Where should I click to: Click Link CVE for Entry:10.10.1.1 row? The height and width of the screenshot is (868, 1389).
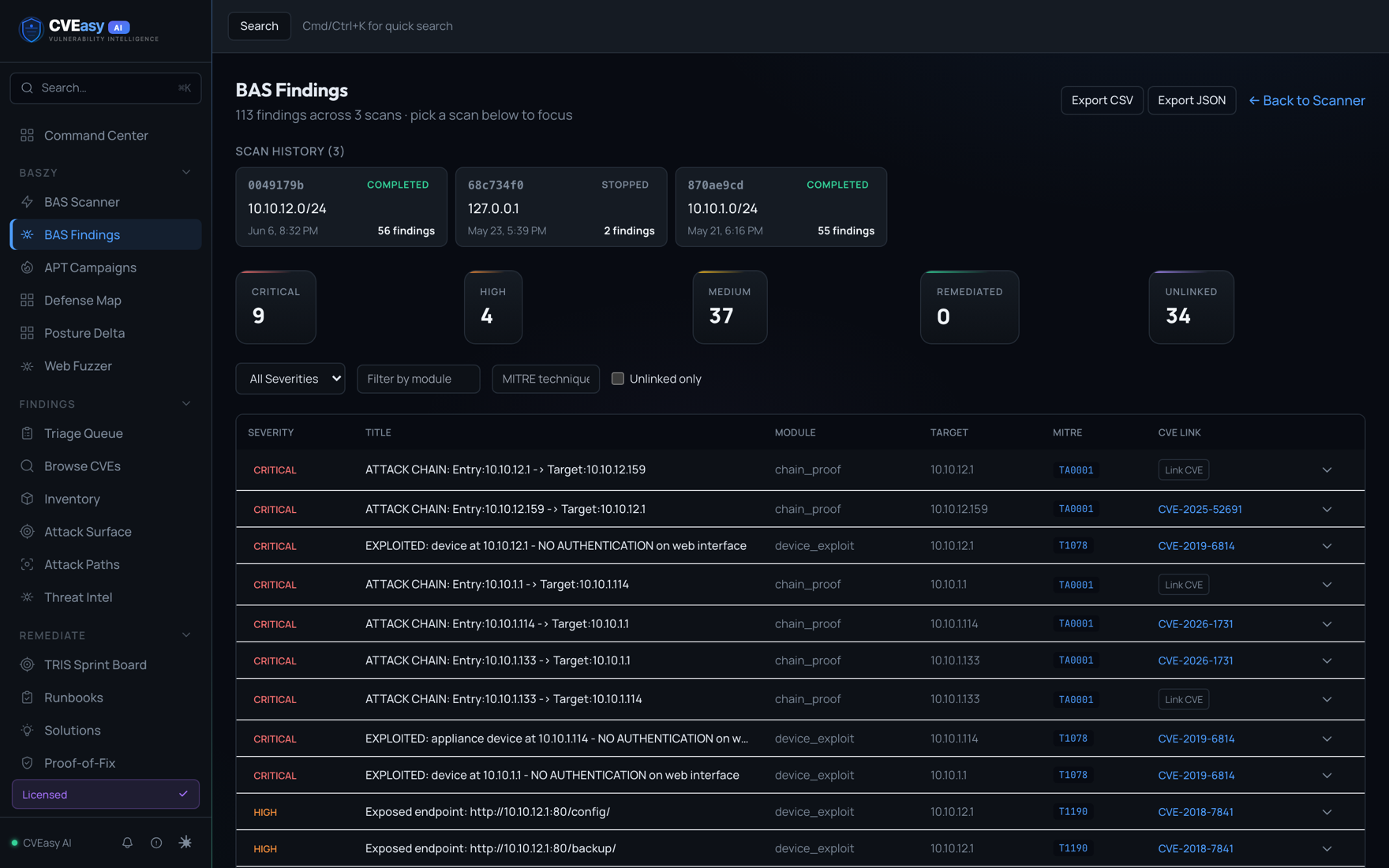tap(1184, 585)
